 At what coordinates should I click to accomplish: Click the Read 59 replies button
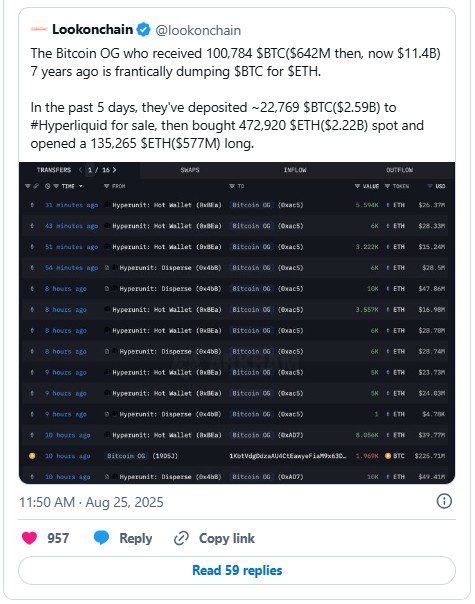tap(237, 570)
